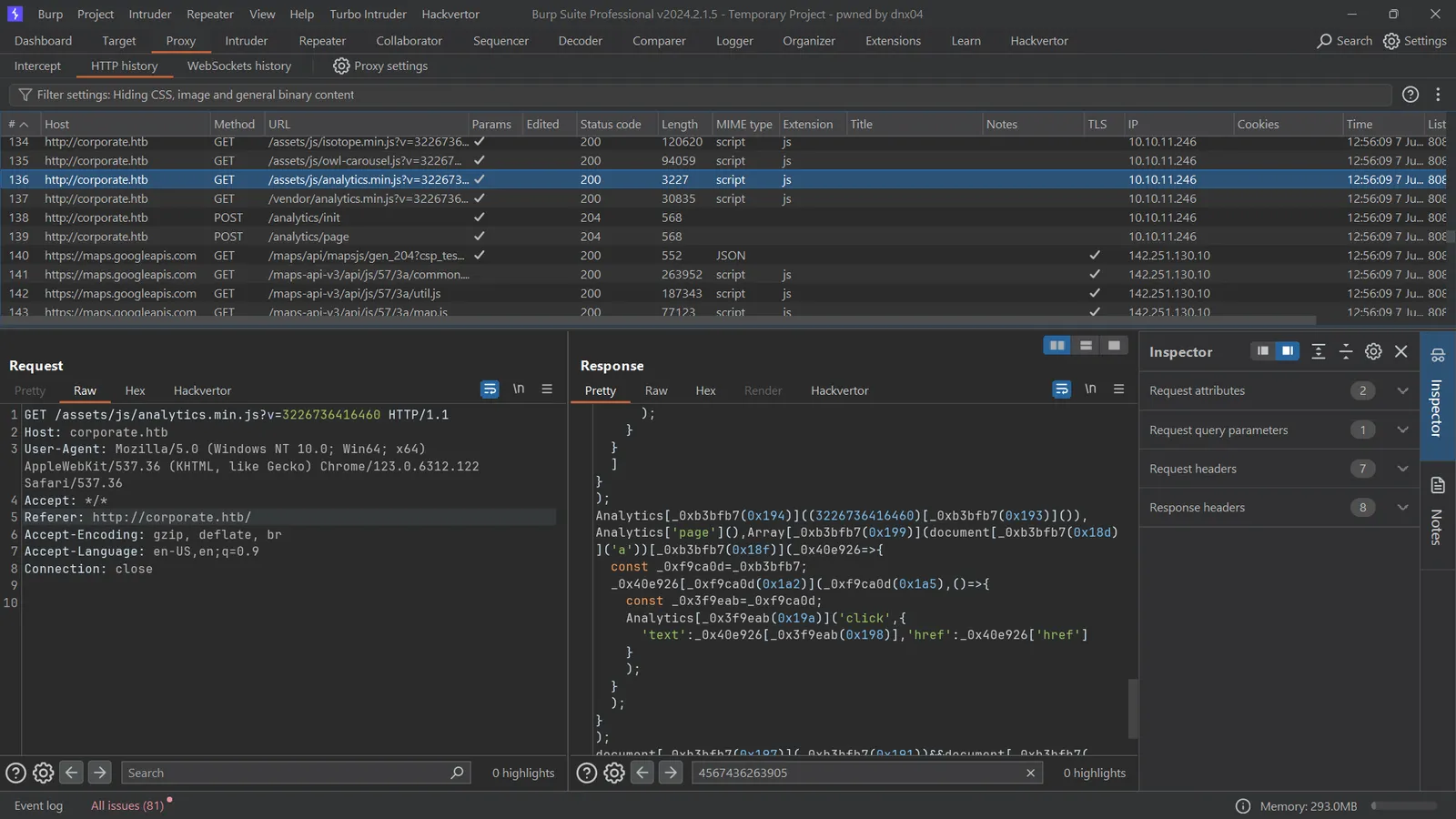Viewport: 1456px width, 819px height.
Task: Go to previous request search match
Action: [x=72, y=773]
